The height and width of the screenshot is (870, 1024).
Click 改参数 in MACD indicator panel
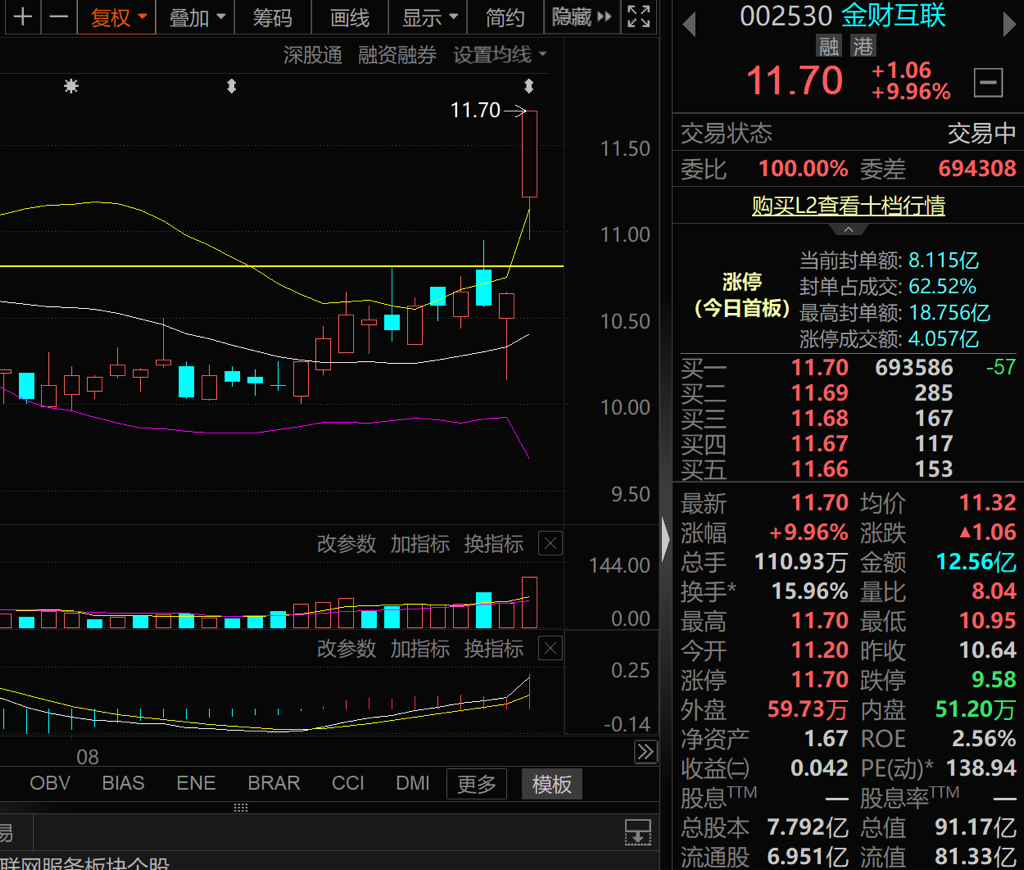[x=346, y=649]
